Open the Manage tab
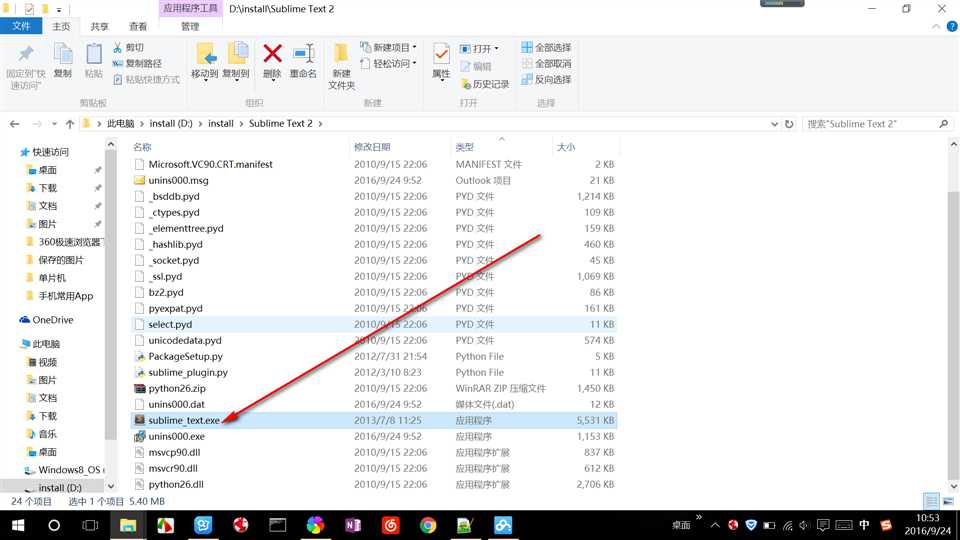960x540 pixels. click(190, 26)
